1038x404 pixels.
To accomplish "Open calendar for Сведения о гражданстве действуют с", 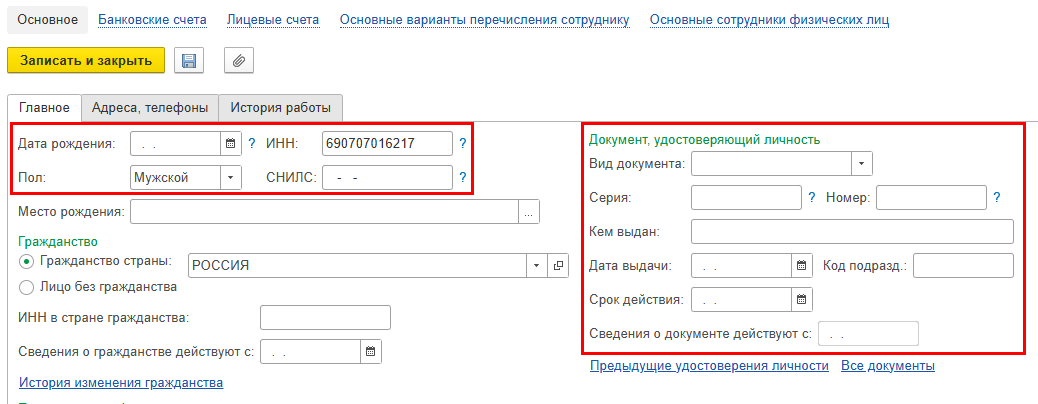I will 370,351.
